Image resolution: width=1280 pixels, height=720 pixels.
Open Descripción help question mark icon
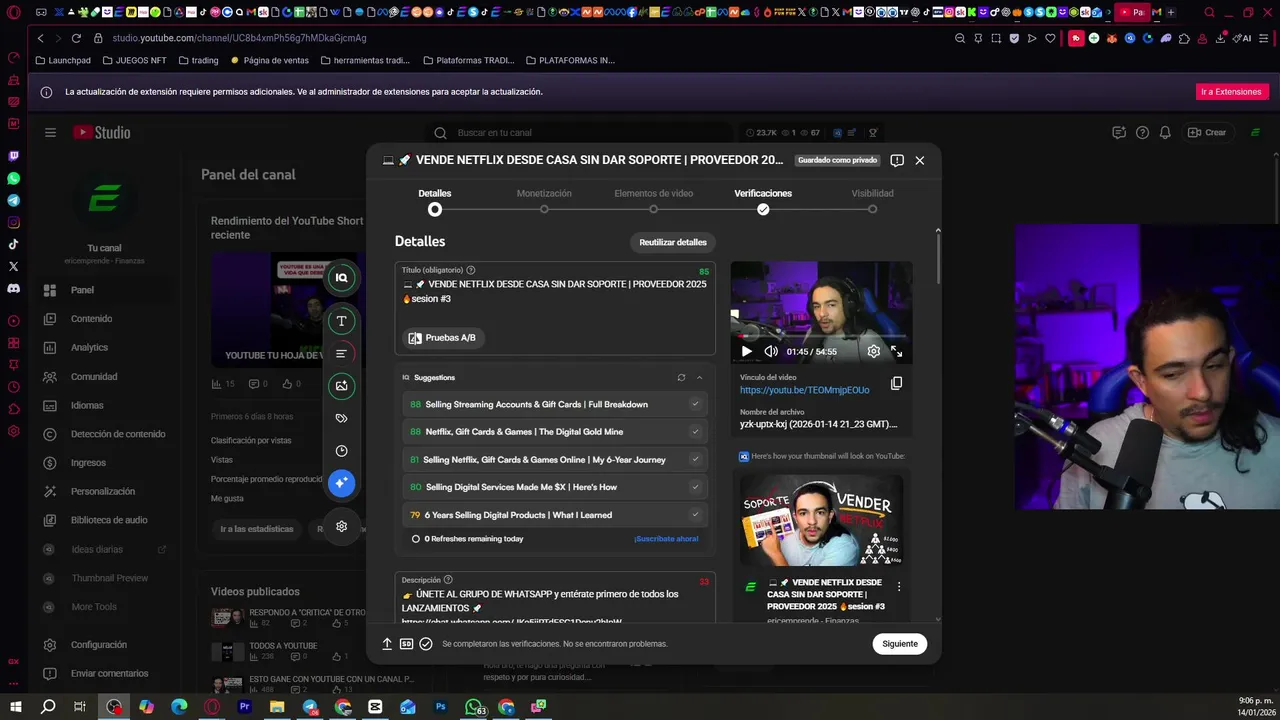coord(448,580)
